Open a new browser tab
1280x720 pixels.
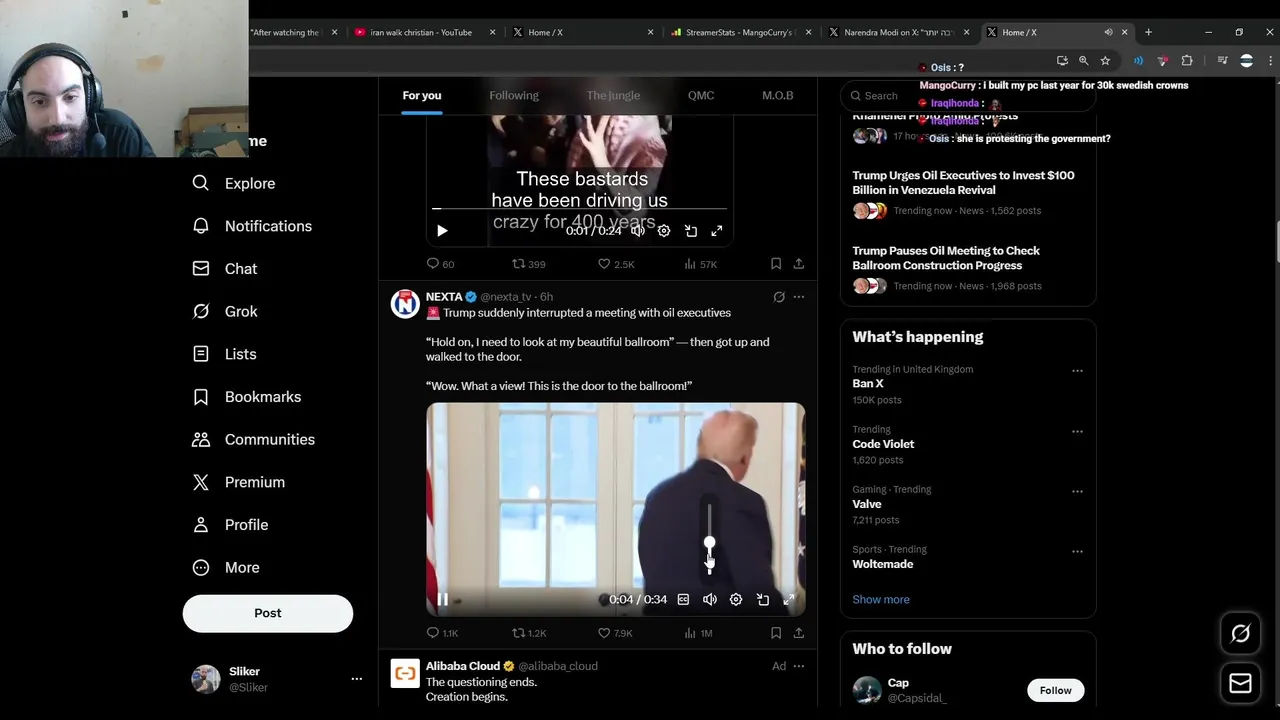click(x=1148, y=32)
